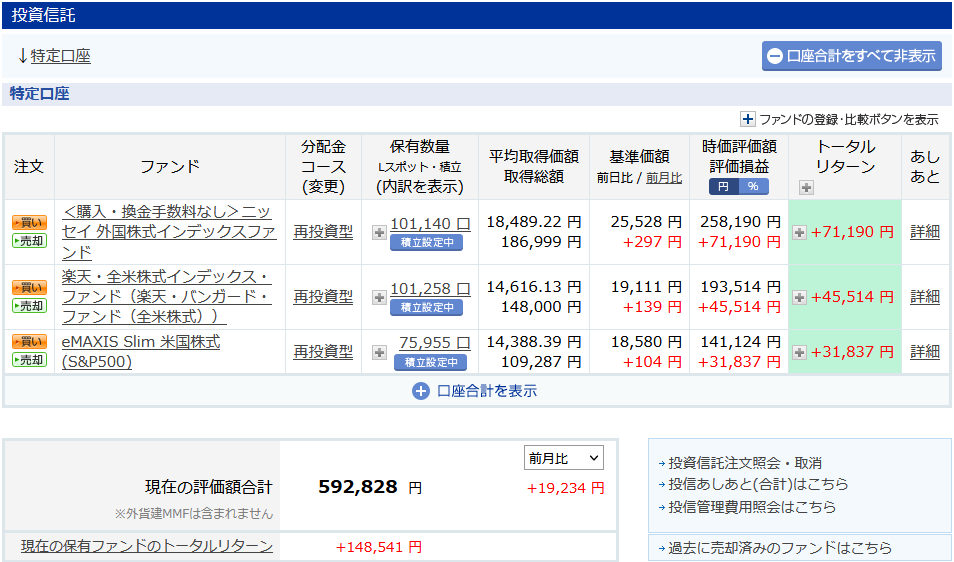Select average cost 14,616.13 円 cell
The height and width of the screenshot is (562, 954).
point(534,287)
